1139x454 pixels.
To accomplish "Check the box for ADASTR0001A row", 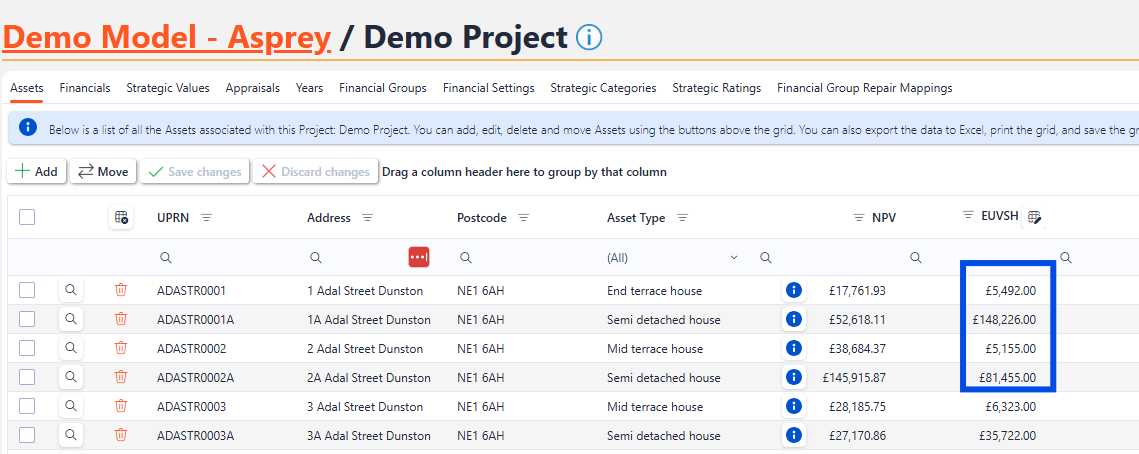I will pyautogui.click(x=27, y=319).
